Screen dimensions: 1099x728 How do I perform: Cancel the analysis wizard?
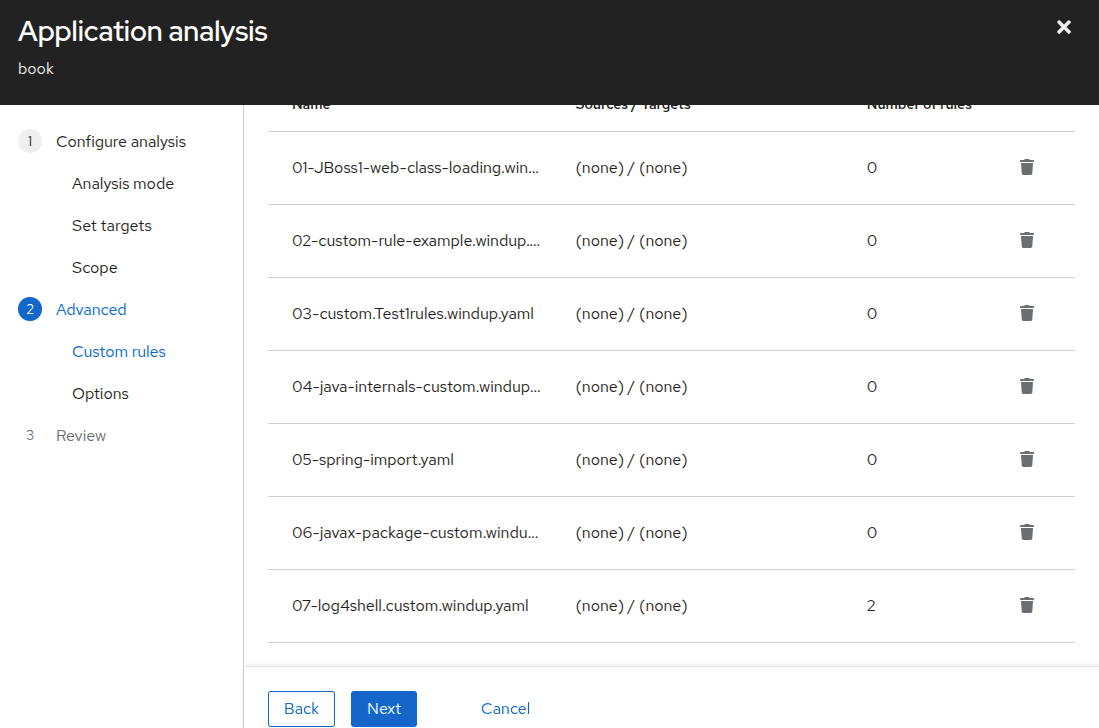click(x=505, y=709)
